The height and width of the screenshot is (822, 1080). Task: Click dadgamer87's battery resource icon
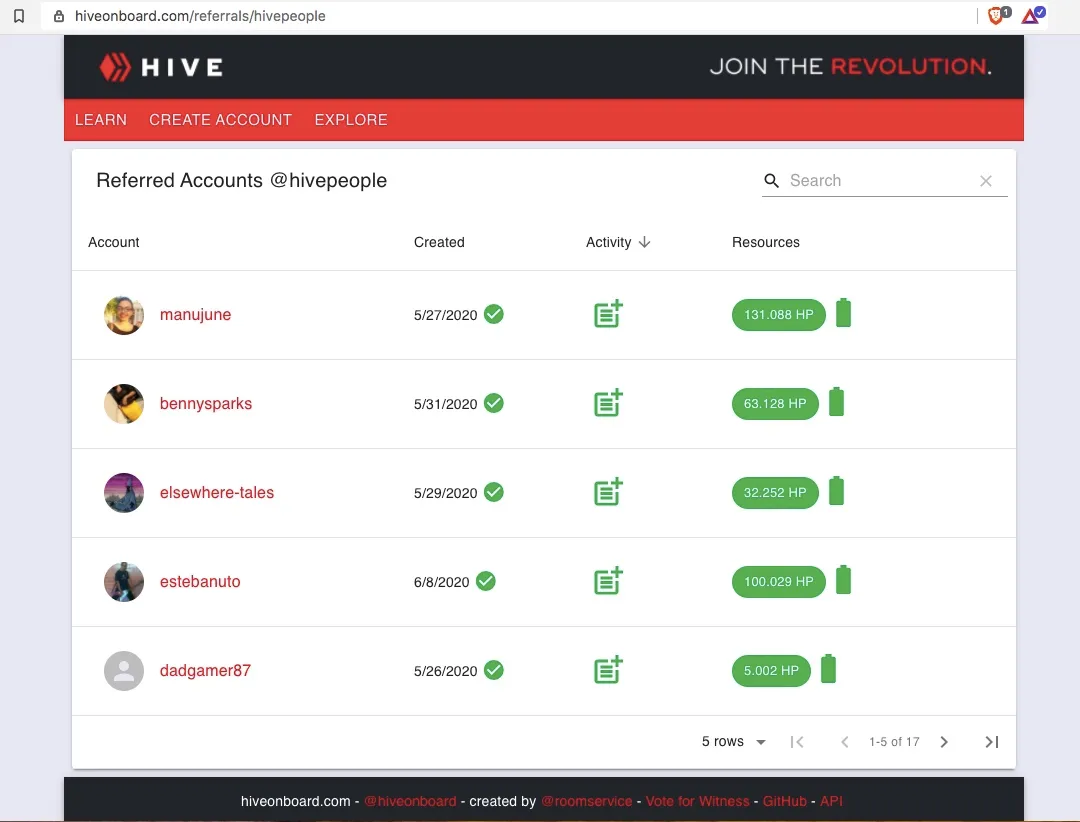click(829, 668)
